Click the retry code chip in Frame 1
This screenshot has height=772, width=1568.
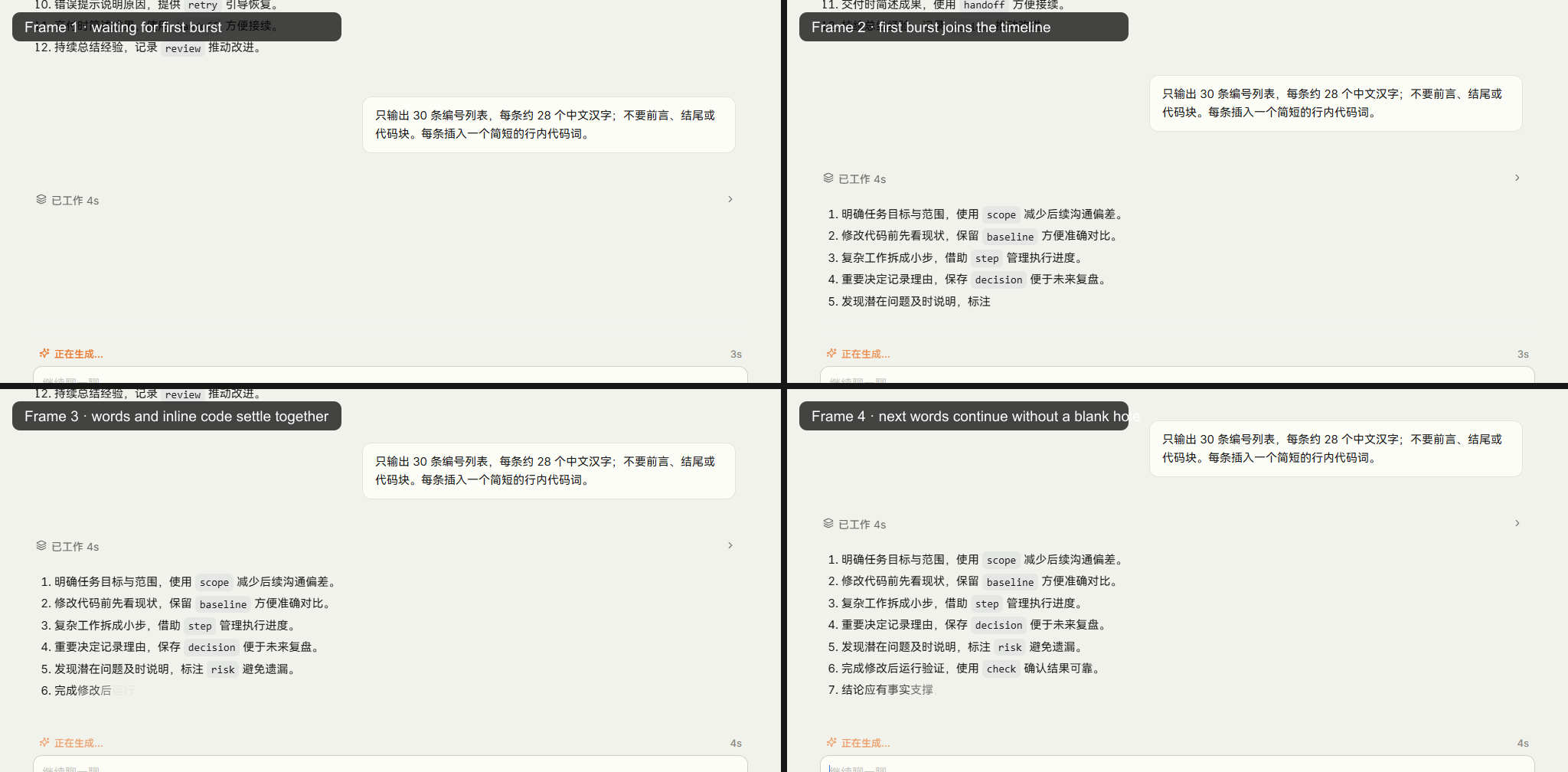[203, 5]
